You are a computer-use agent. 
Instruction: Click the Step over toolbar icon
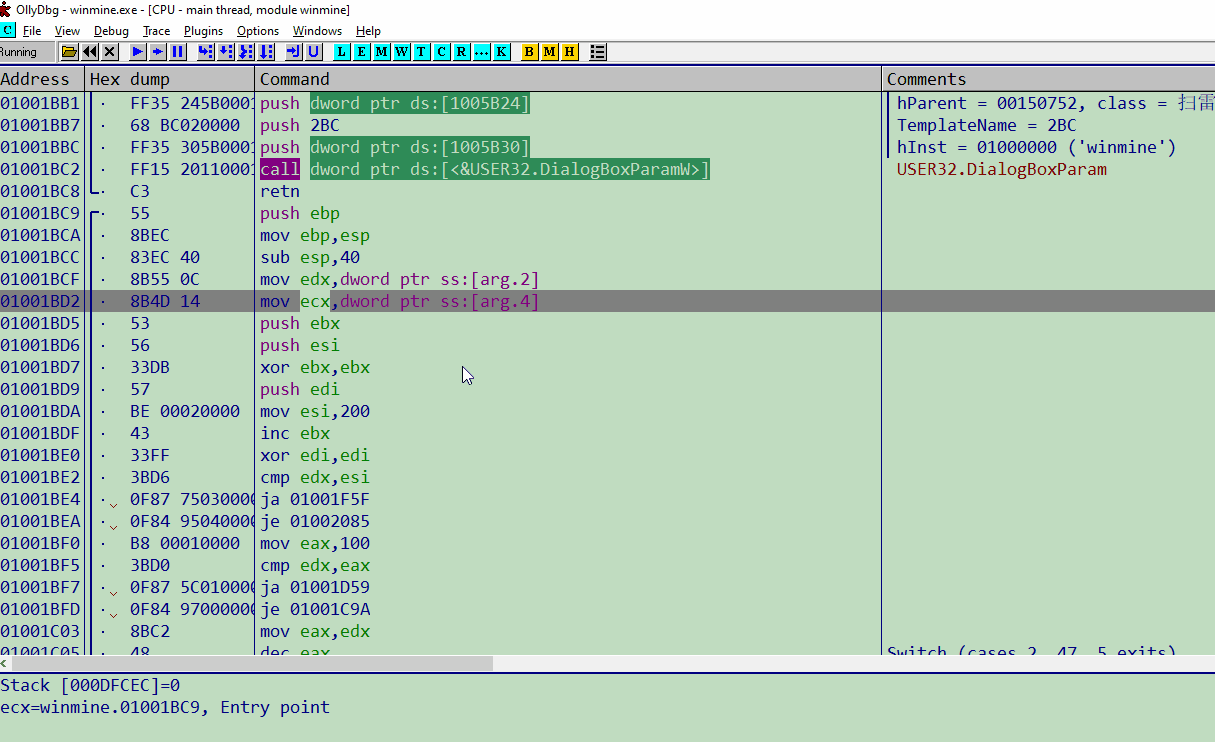[226, 51]
